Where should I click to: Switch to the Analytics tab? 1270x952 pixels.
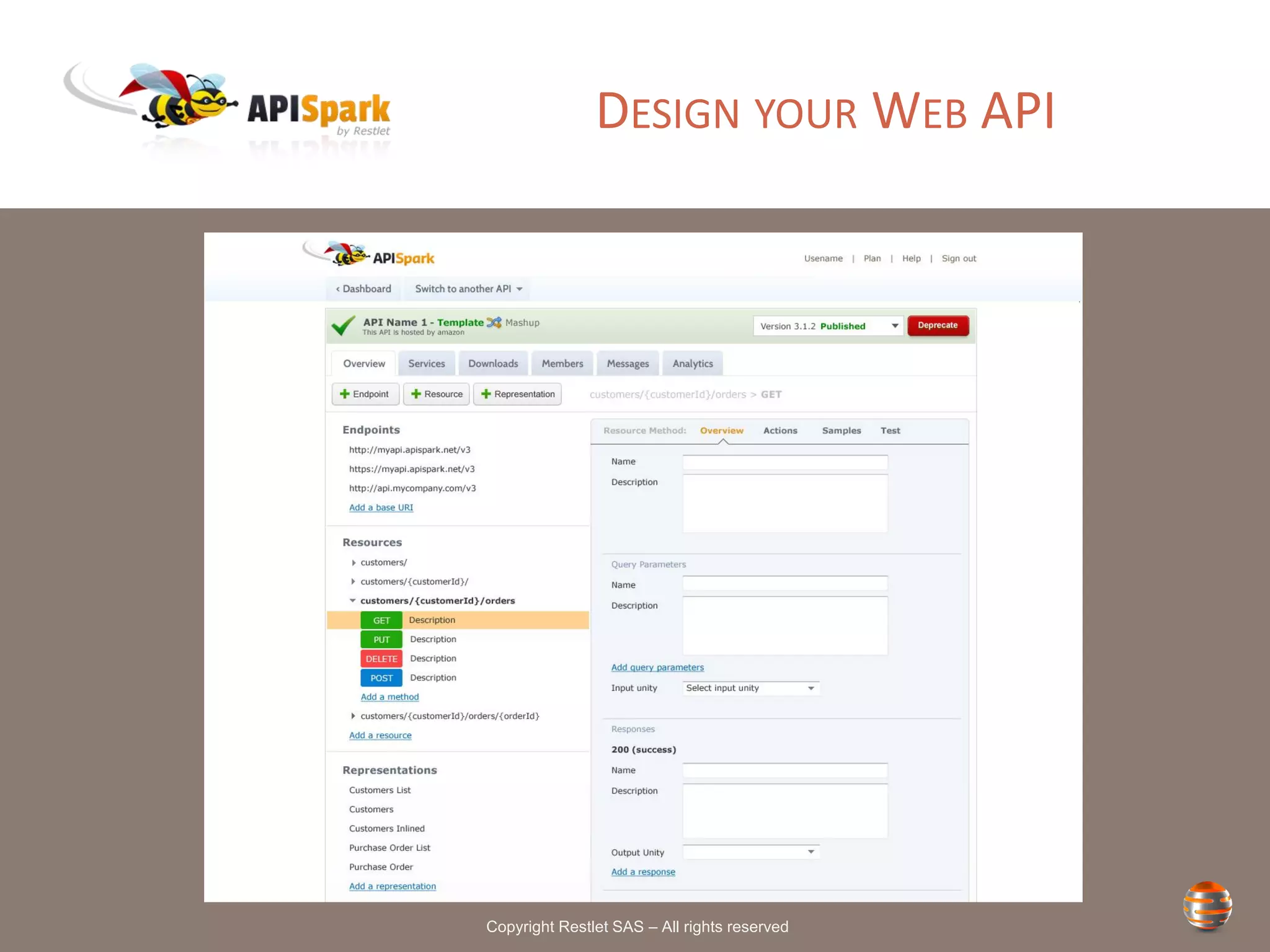pyautogui.click(x=693, y=364)
